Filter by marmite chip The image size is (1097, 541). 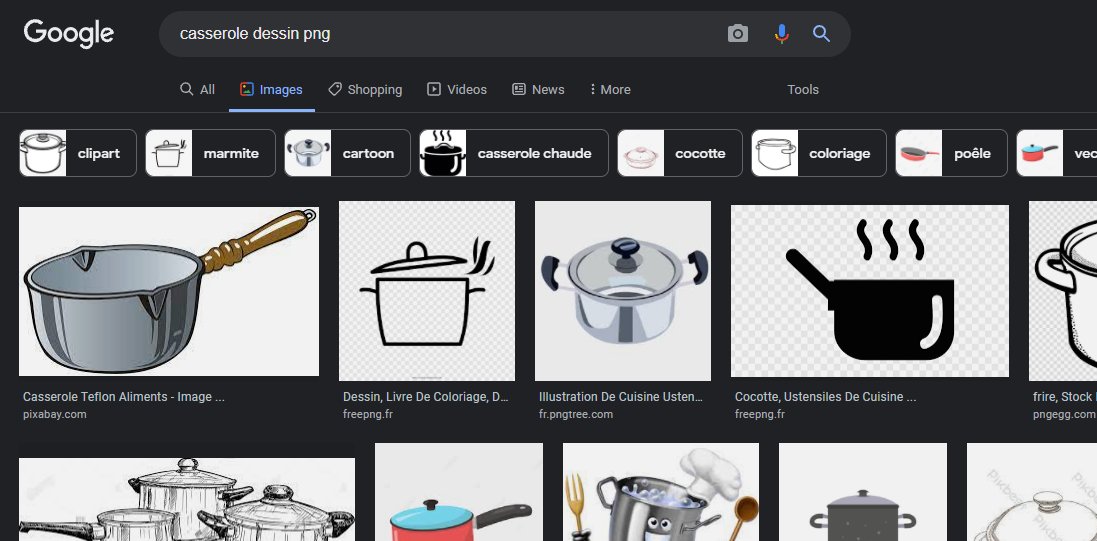[211, 153]
